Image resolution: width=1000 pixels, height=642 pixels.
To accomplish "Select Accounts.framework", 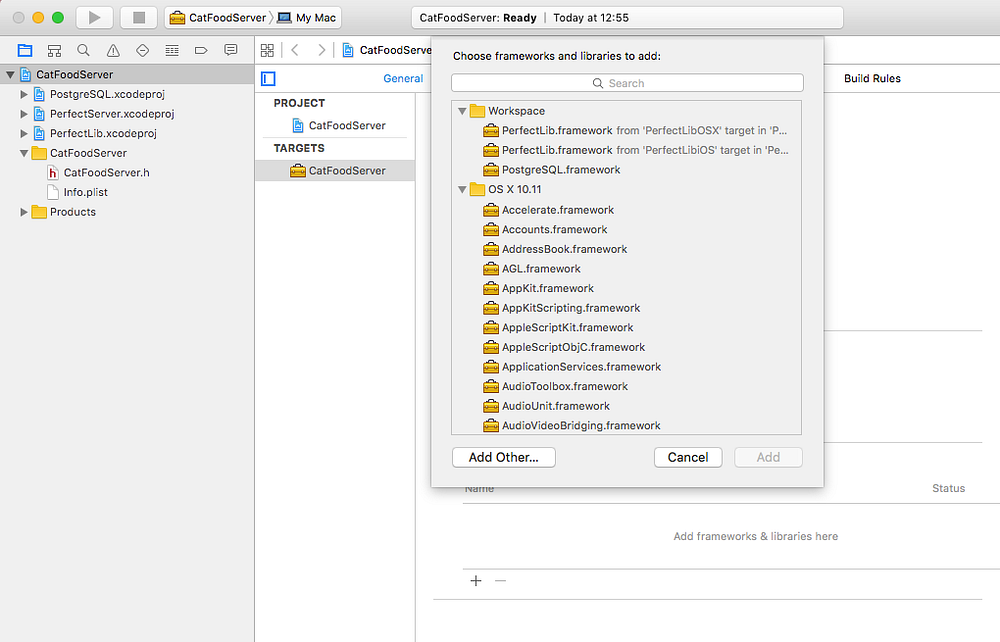I will tap(545, 230).
